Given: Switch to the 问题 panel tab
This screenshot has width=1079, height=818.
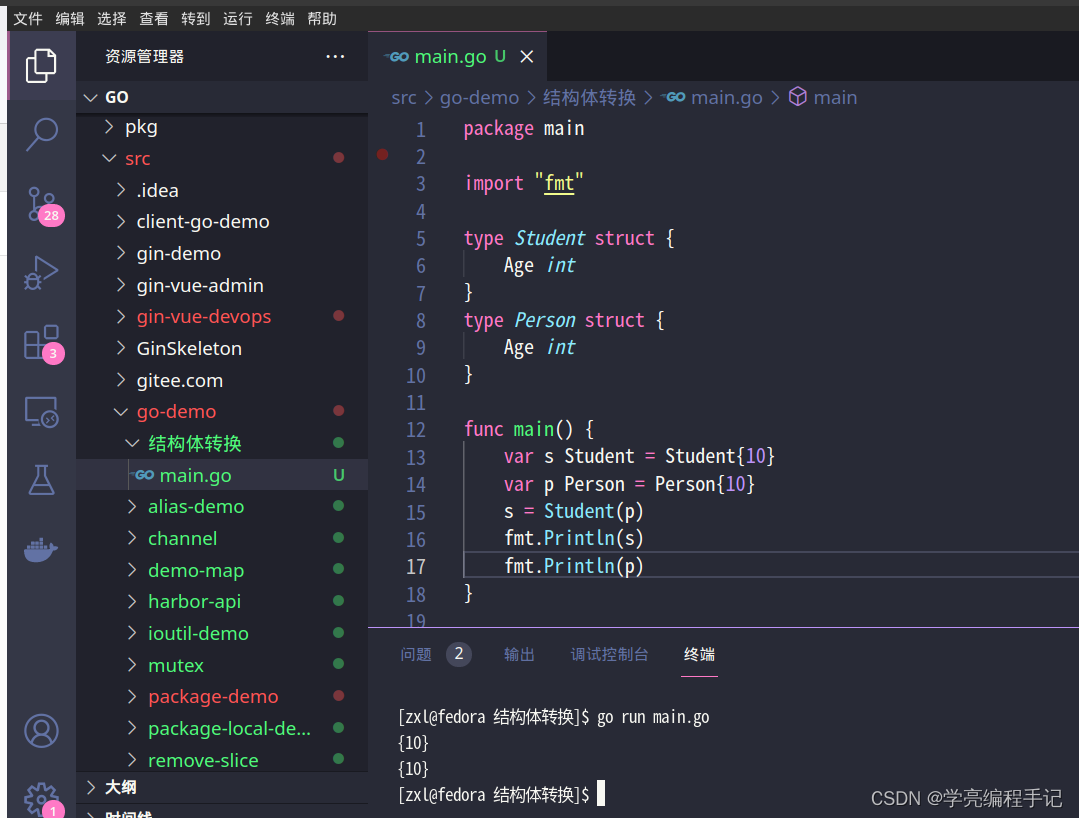Looking at the screenshot, I should (416, 654).
